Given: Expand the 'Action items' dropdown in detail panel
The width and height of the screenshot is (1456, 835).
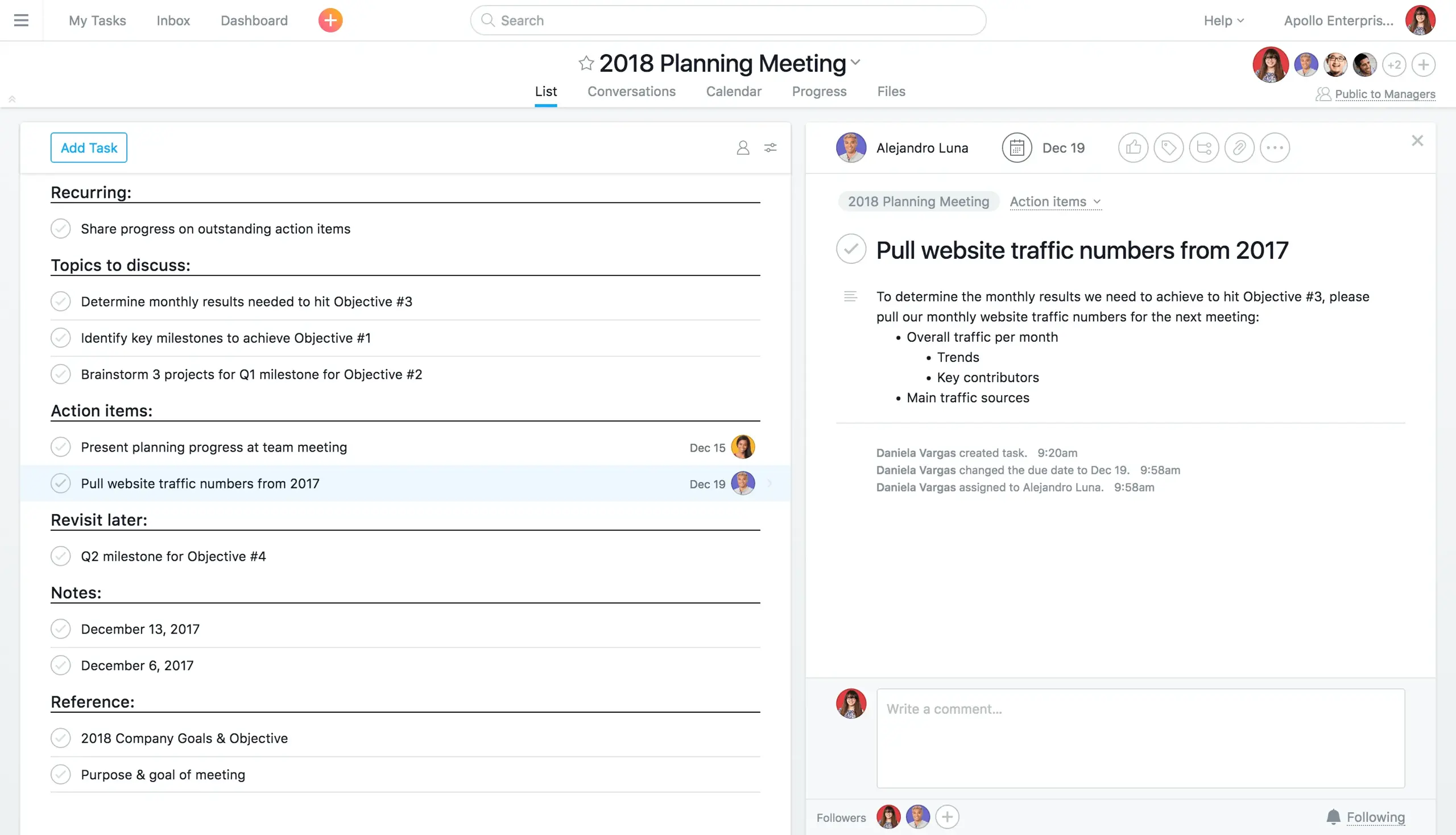Looking at the screenshot, I should (1054, 202).
